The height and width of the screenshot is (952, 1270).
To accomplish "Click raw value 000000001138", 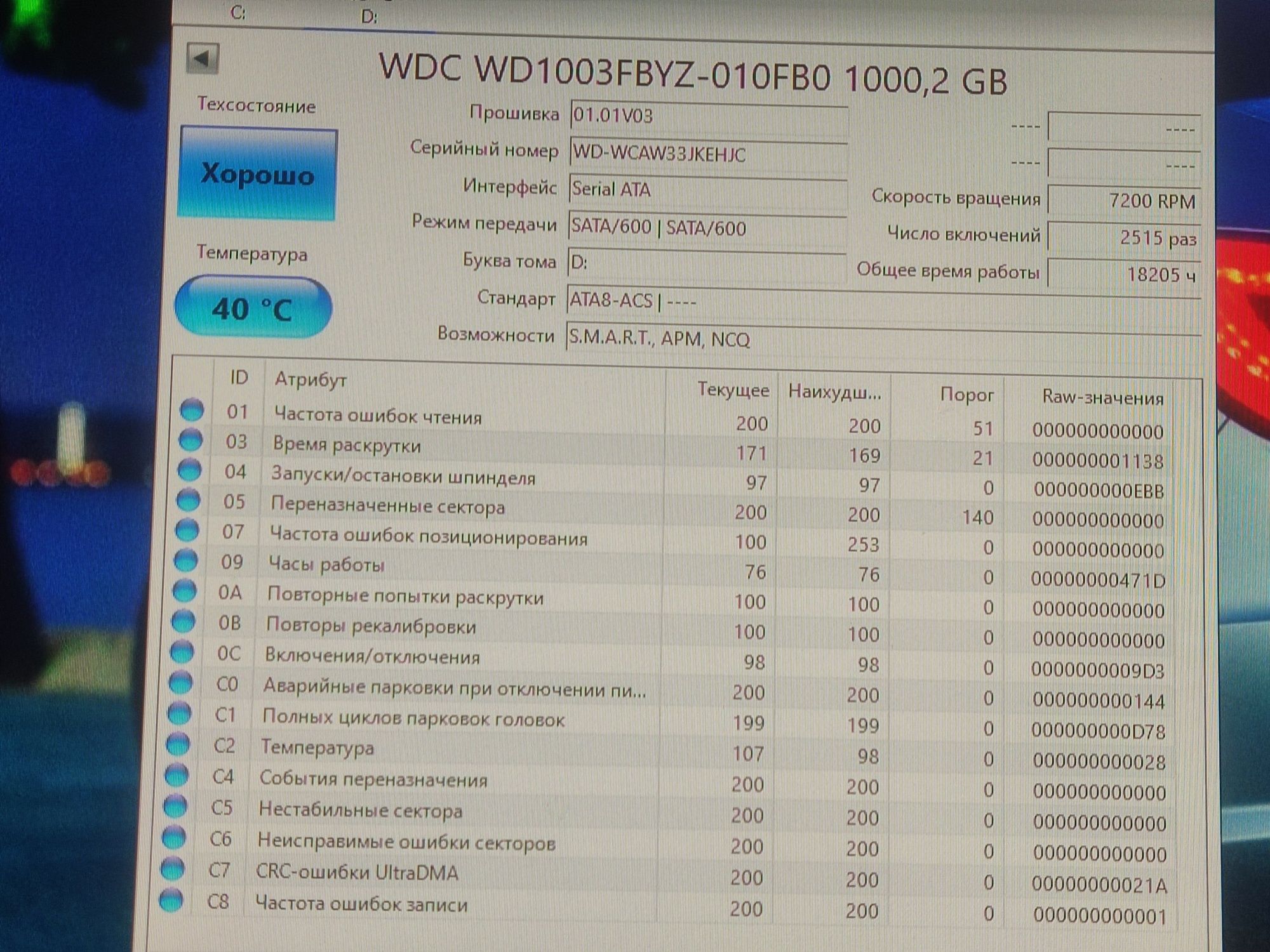I will [x=1098, y=460].
